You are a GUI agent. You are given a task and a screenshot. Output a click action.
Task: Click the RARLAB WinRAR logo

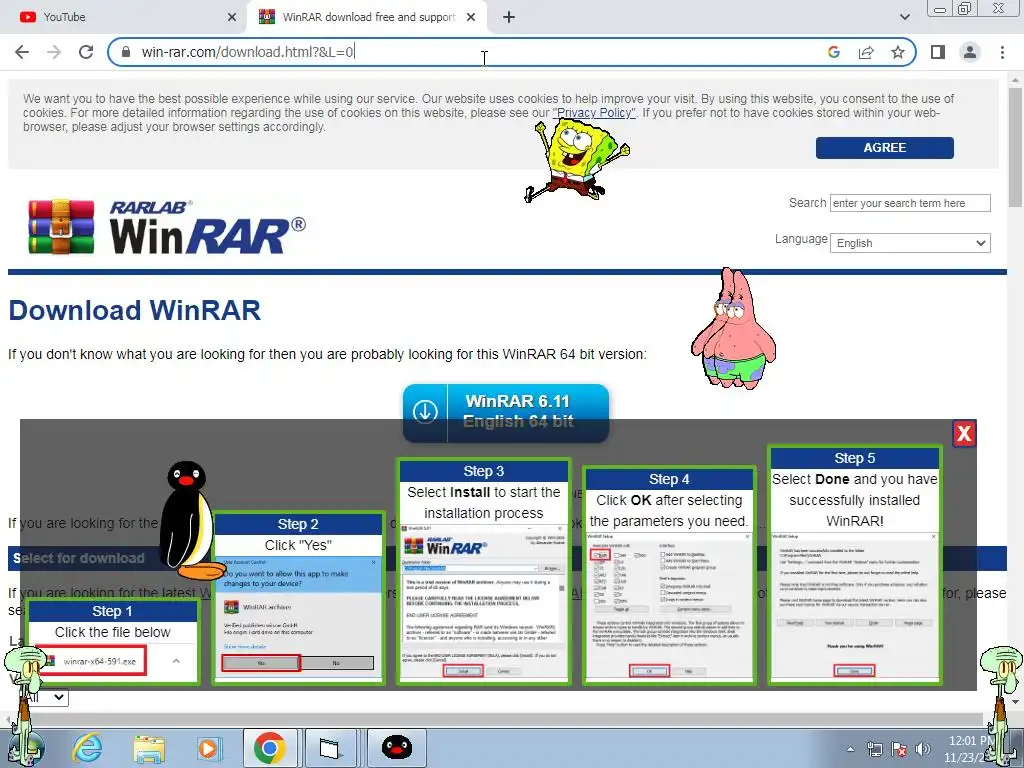pos(167,227)
